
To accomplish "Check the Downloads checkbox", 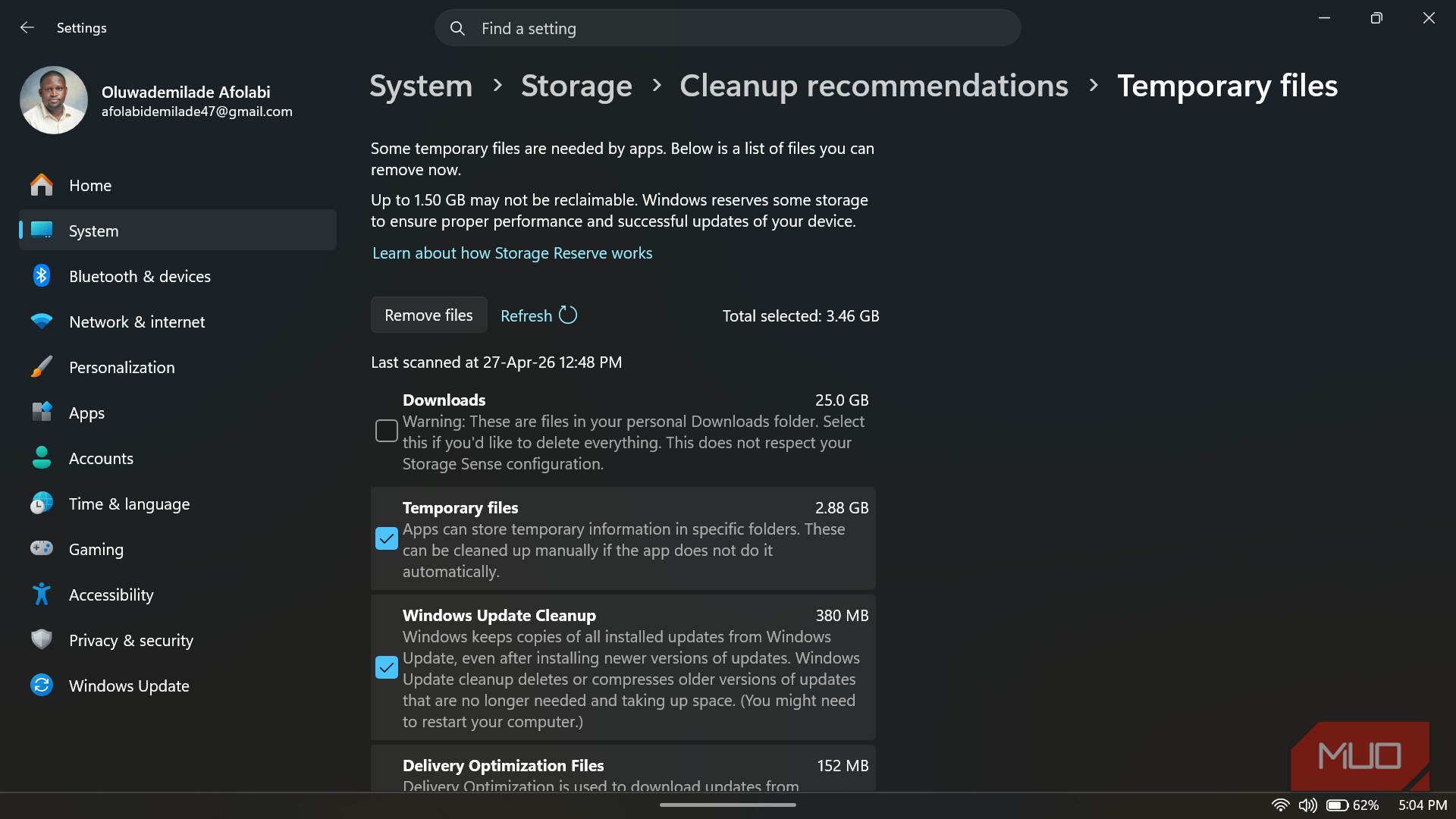I will click(387, 431).
